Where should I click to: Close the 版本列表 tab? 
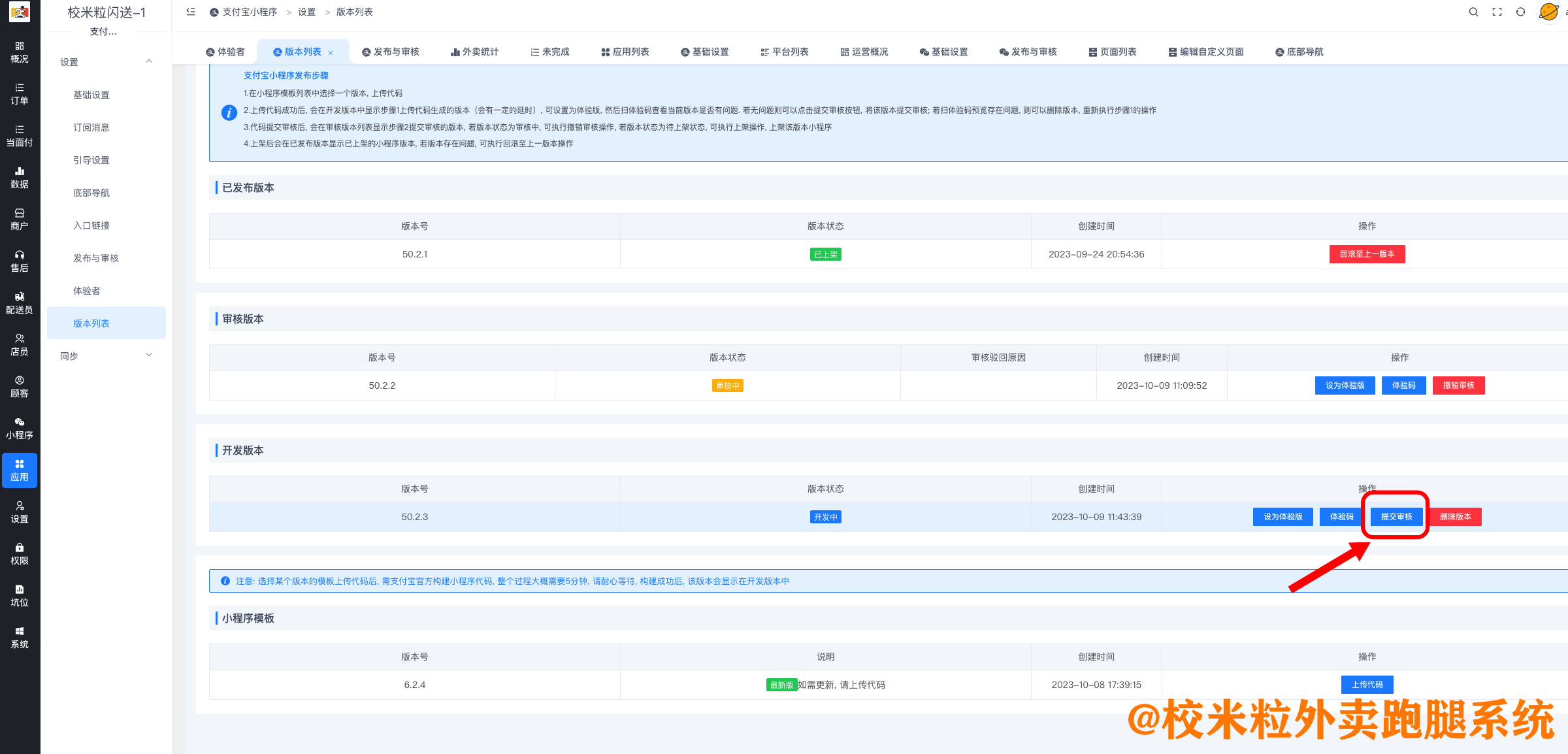click(332, 52)
